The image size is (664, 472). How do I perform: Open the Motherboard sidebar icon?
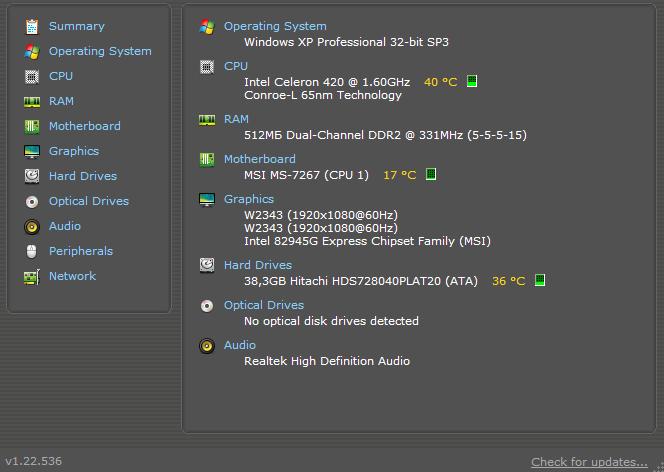click(x=32, y=126)
